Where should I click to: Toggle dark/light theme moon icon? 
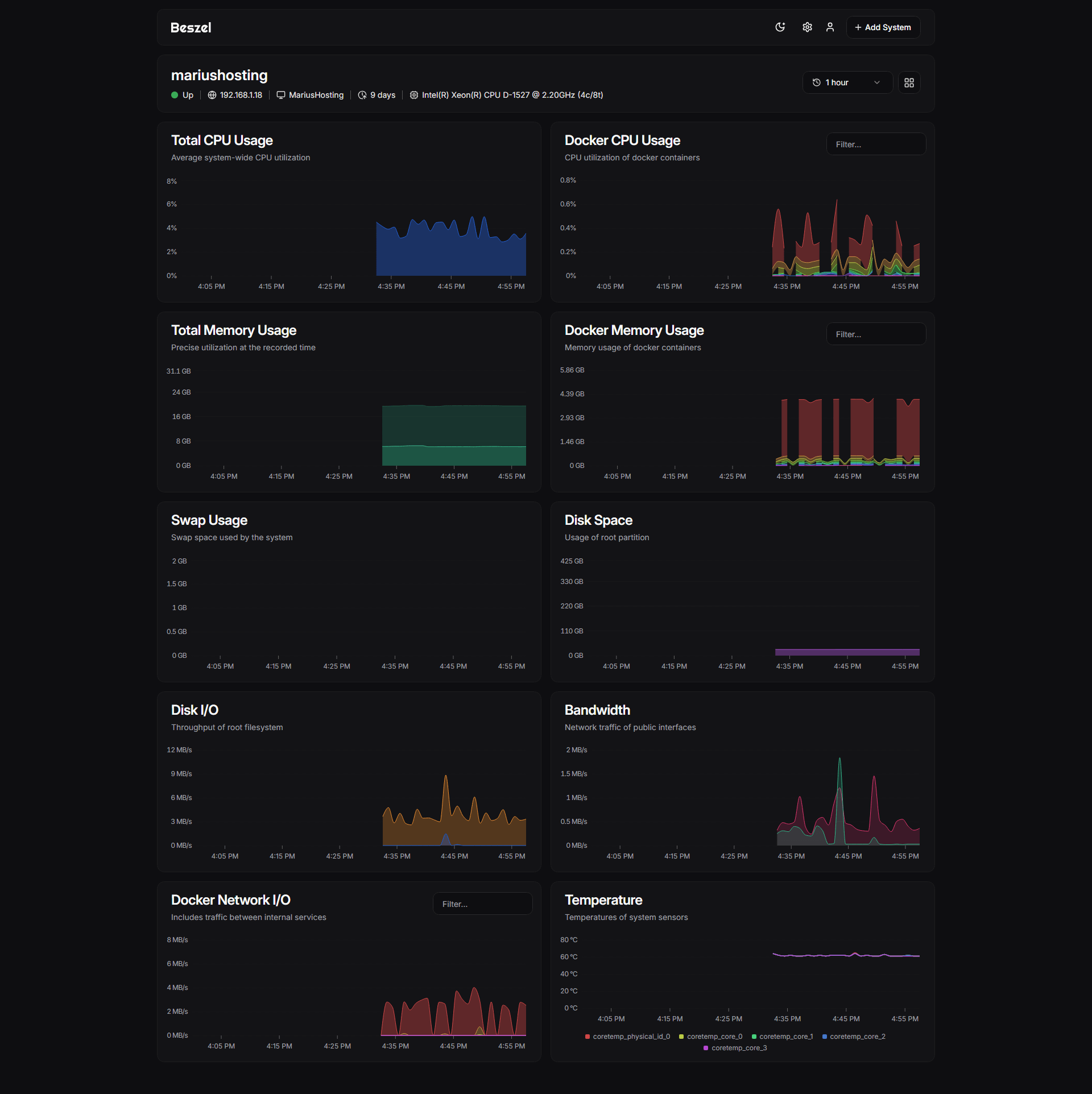[x=780, y=27]
